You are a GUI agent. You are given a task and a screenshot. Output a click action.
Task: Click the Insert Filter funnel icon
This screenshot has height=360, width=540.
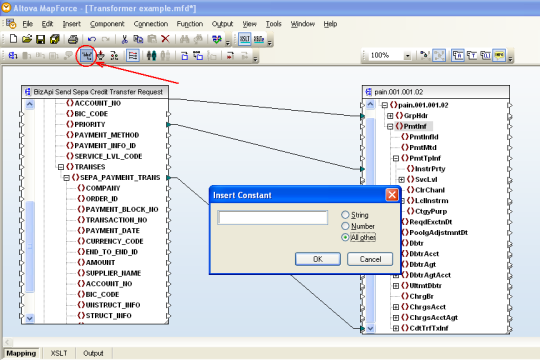click(x=101, y=55)
